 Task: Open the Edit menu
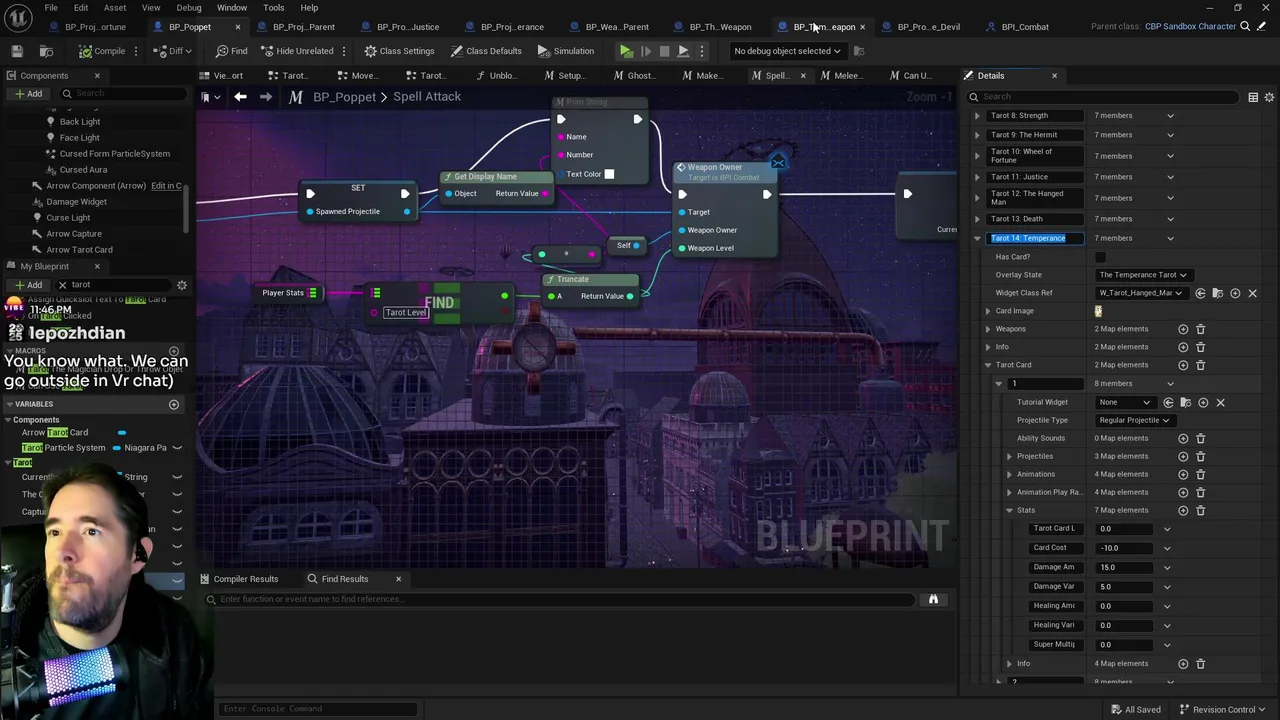[x=81, y=8]
